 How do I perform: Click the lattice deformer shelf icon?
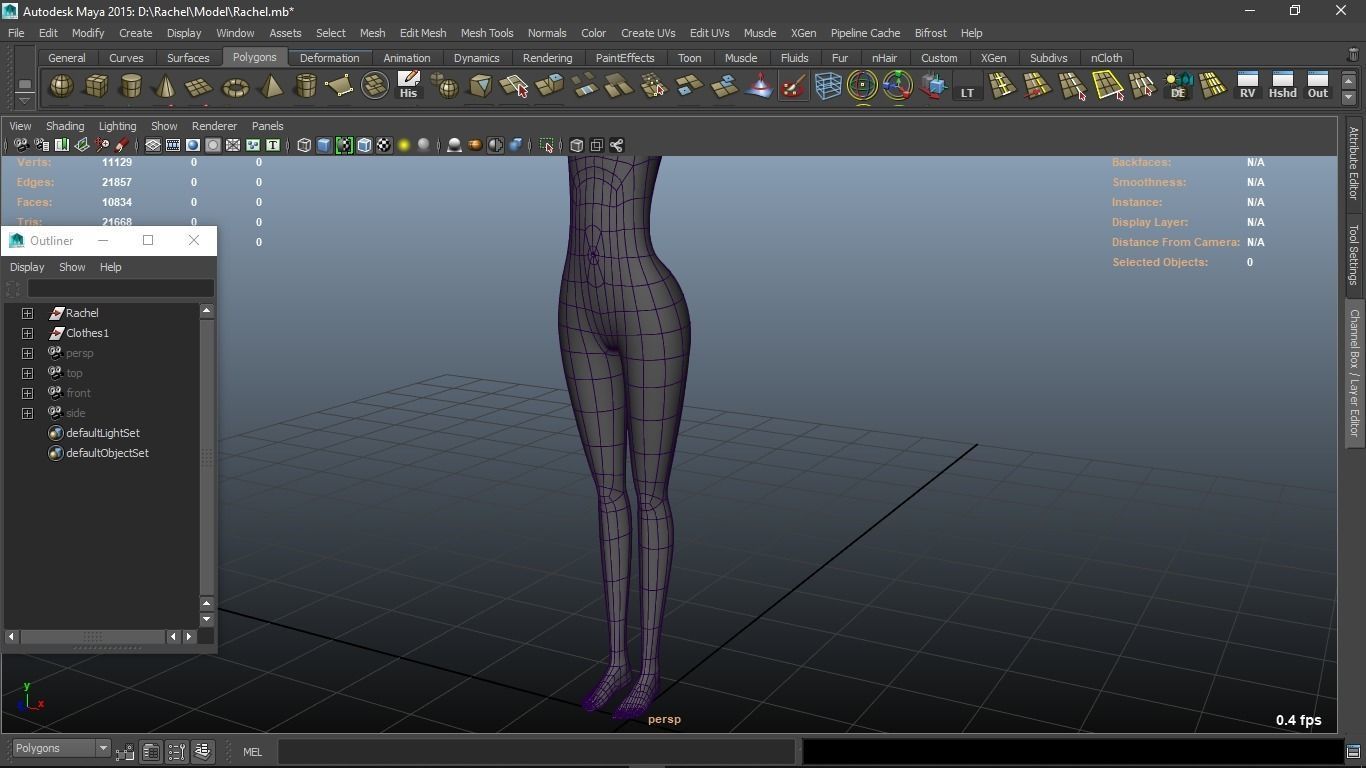pos(828,87)
